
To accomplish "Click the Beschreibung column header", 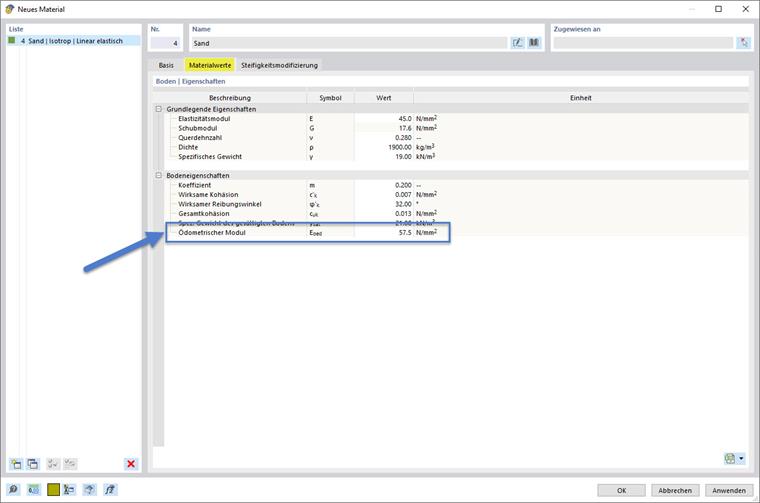I will [x=230, y=98].
